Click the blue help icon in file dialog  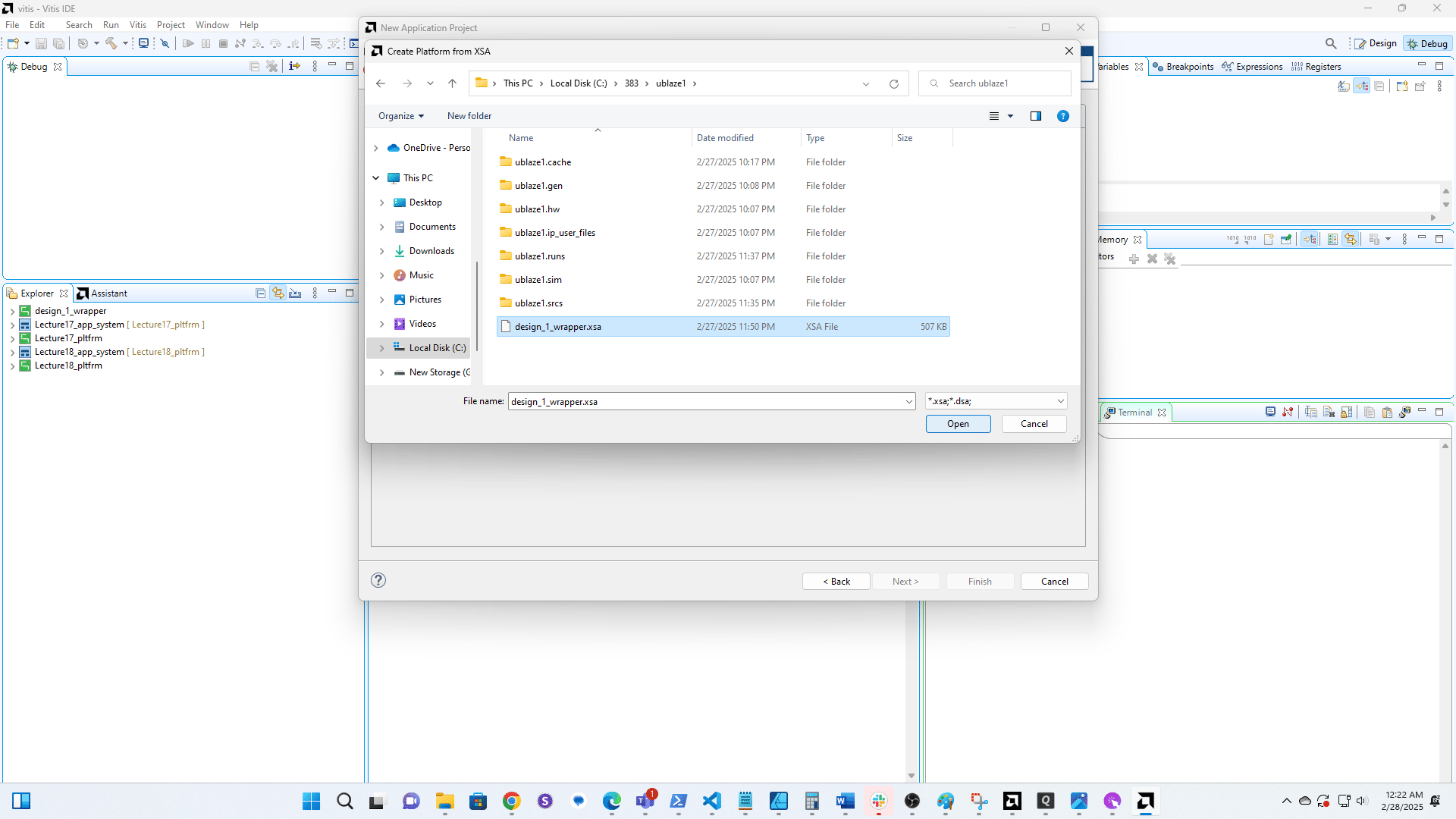[x=1063, y=116]
